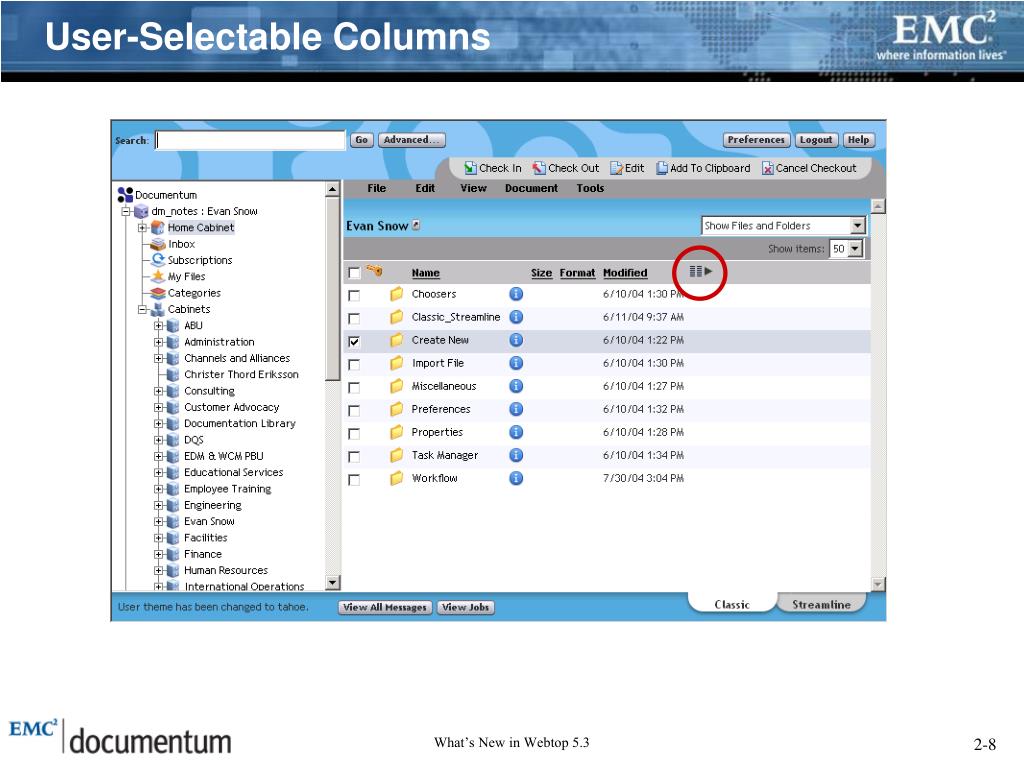The width and height of the screenshot is (1024, 768).
Task: Uncheck the Create New row checkbox
Action: [x=354, y=342]
